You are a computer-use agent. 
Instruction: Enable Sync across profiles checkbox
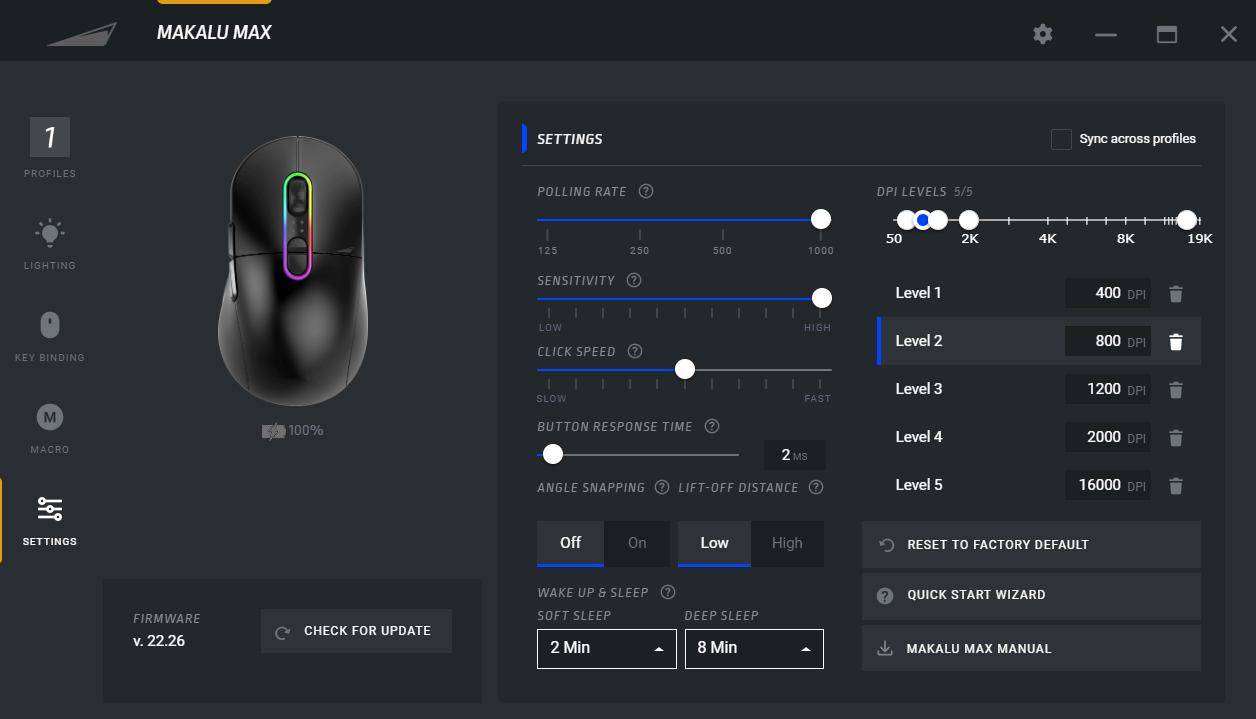1061,139
